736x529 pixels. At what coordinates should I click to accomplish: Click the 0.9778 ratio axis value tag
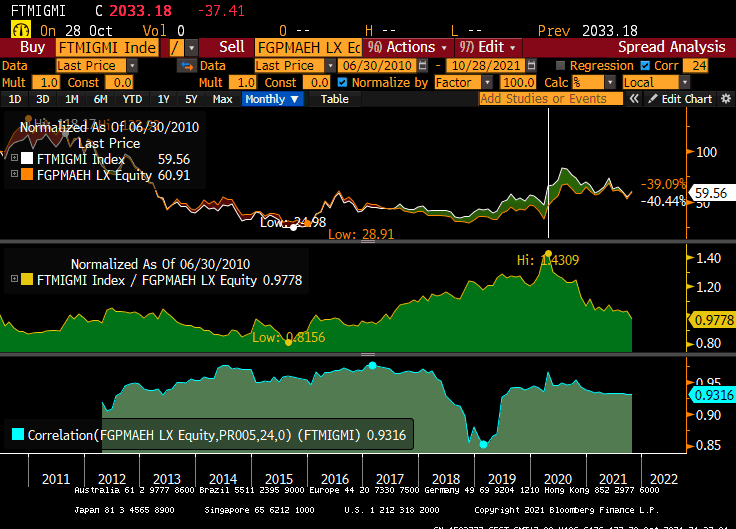(x=712, y=320)
